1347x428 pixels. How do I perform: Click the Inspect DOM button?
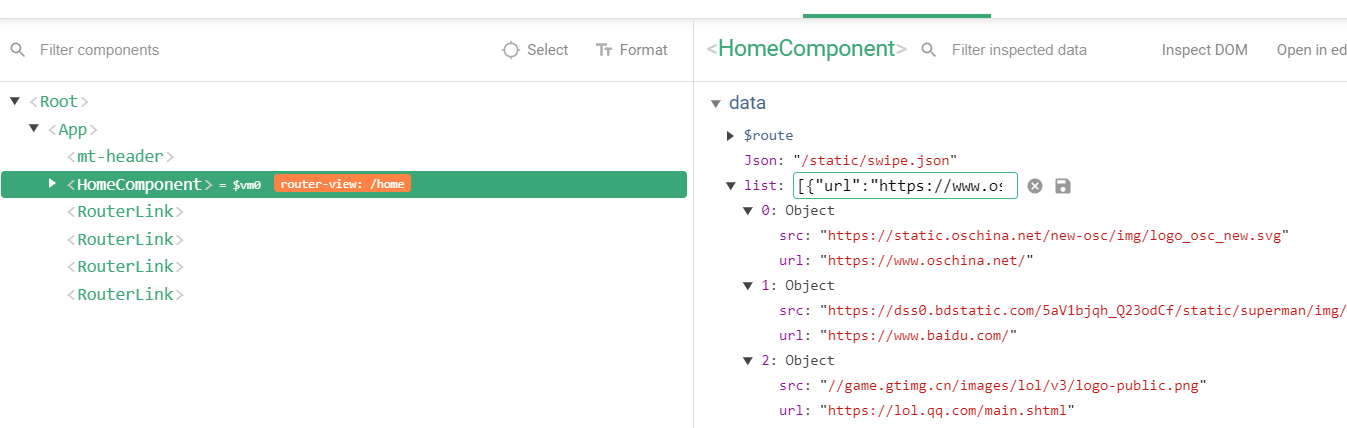coord(1204,50)
